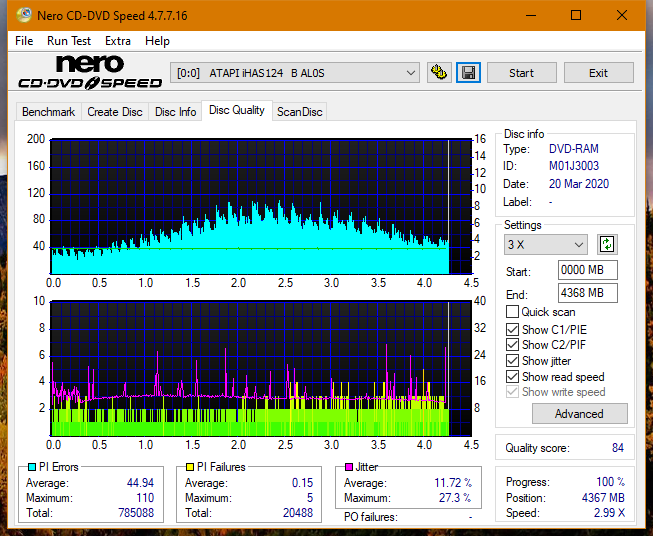653x536 pixels.
Task: Open the drive options icon
Action: point(439,73)
